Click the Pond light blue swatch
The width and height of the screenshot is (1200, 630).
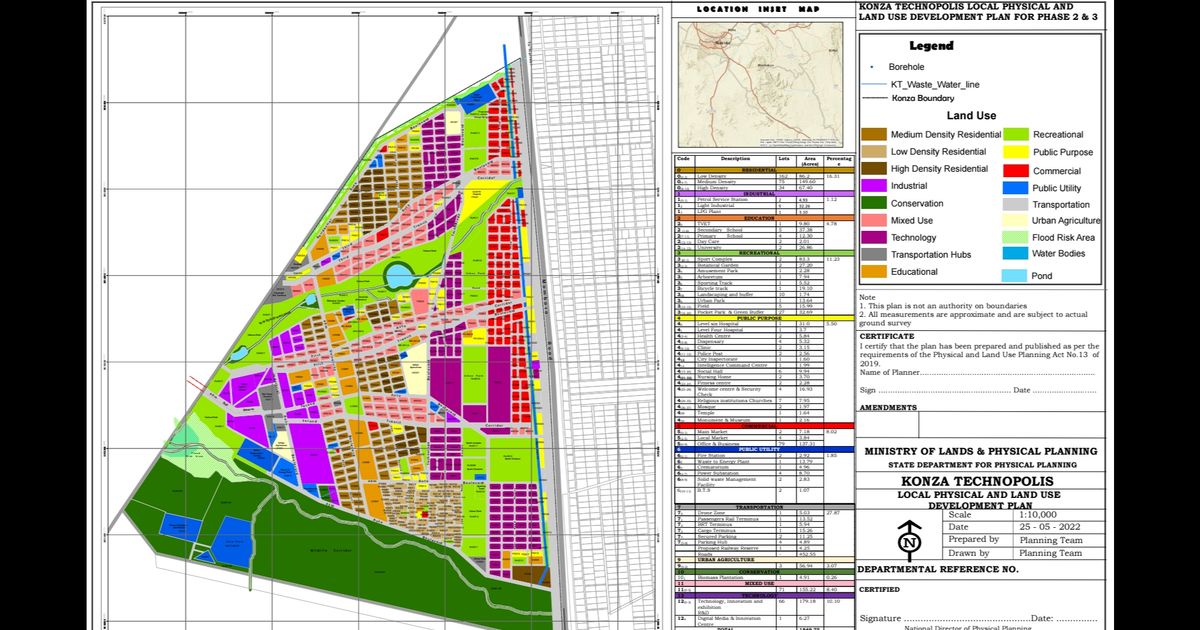click(1016, 276)
